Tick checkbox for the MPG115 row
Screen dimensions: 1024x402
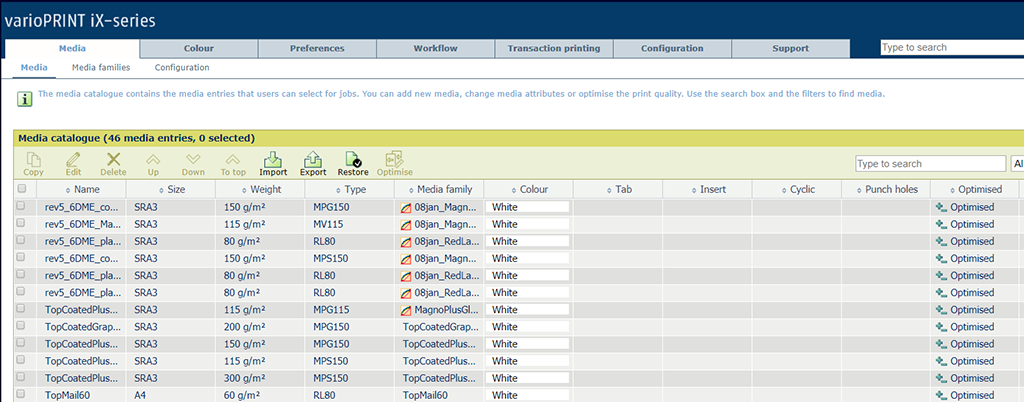click(21, 308)
